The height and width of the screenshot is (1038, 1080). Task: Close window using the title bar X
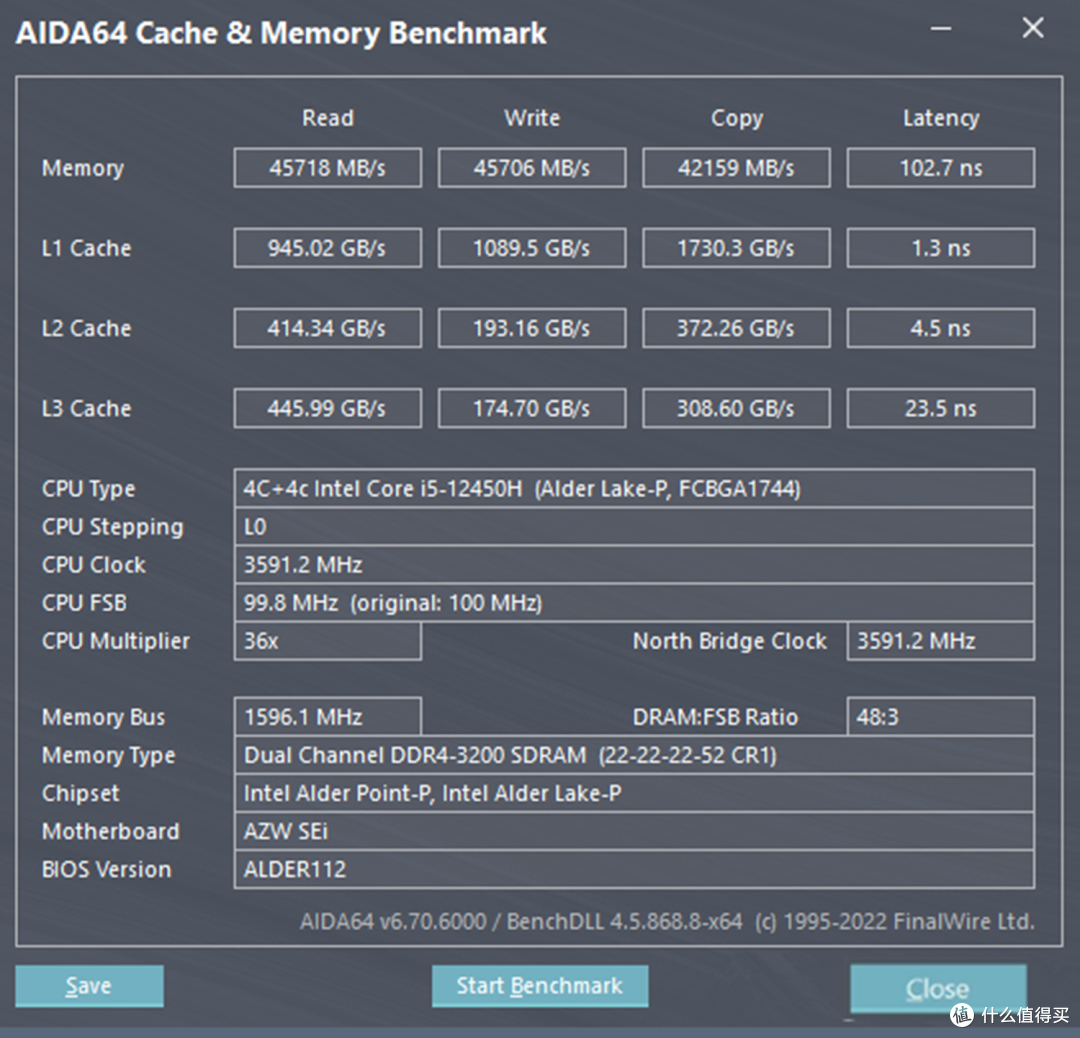tap(1033, 28)
